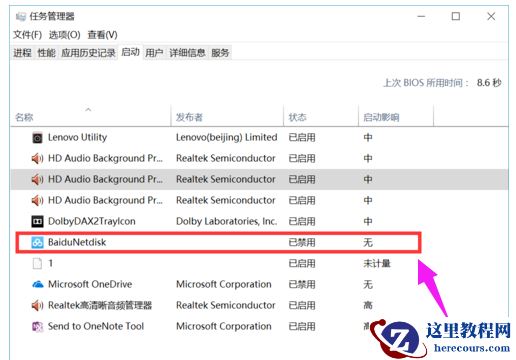Select the BaiduNetdisk entry name

(77, 242)
